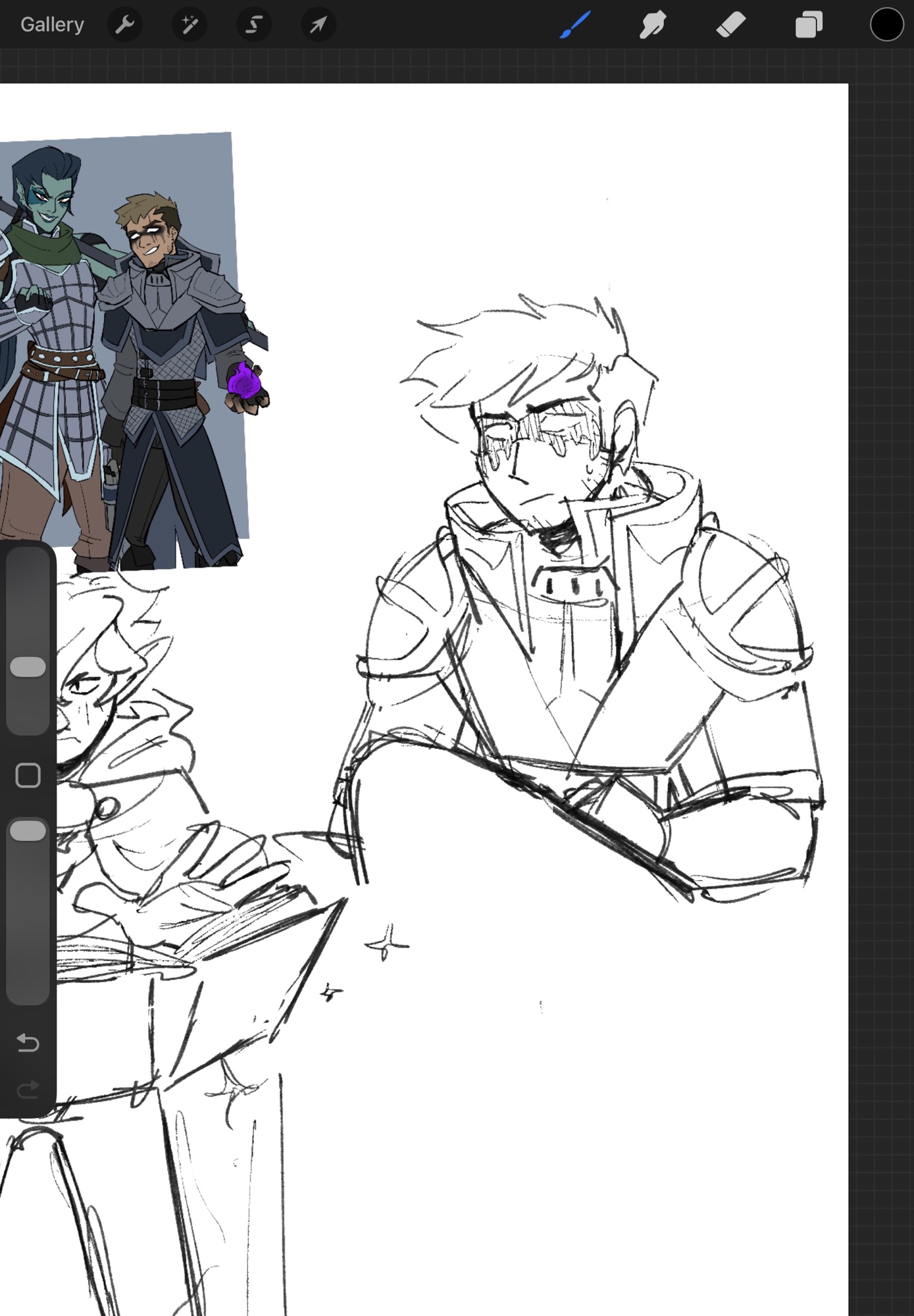Tap the redo arrow in sidebar
The height and width of the screenshot is (1316, 914).
pos(28,1090)
